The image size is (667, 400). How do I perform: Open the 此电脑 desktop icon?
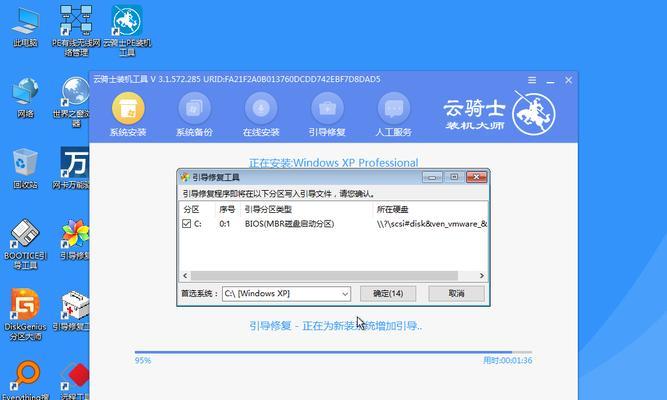click(25, 26)
